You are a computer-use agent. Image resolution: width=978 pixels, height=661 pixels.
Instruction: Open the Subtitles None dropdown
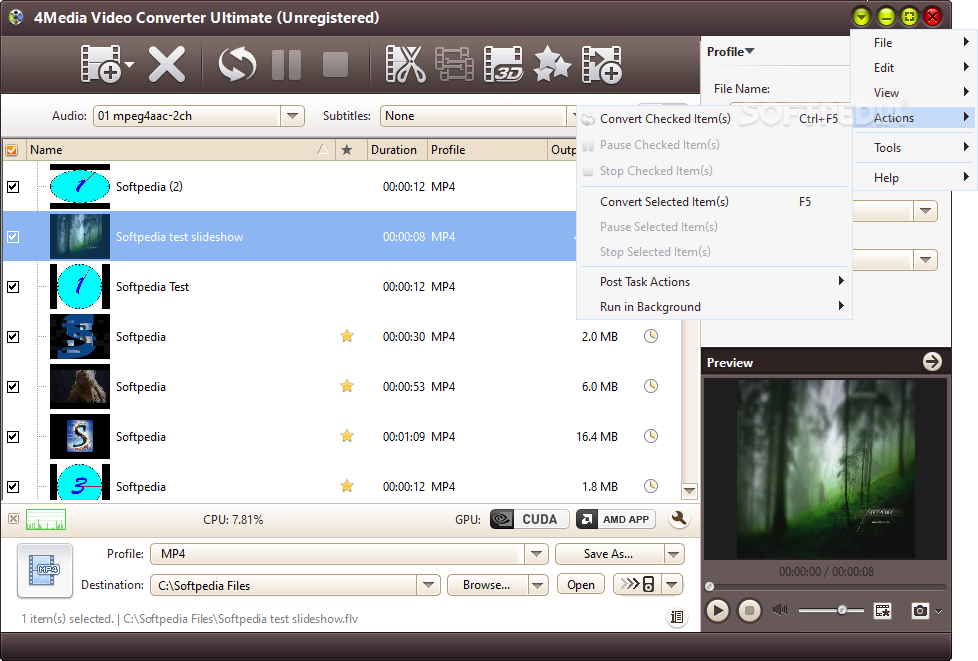(x=478, y=116)
